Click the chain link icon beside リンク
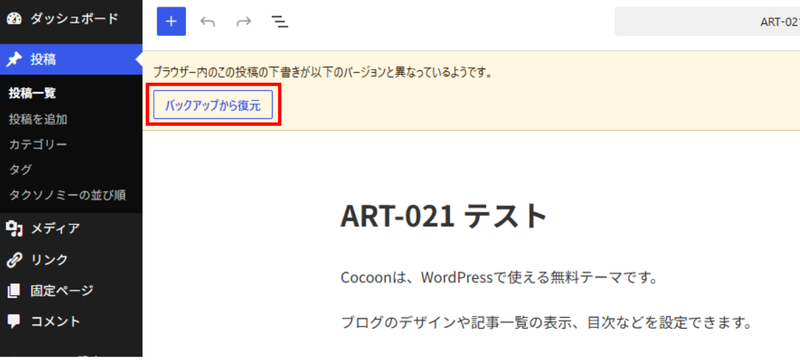 click(x=14, y=260)
